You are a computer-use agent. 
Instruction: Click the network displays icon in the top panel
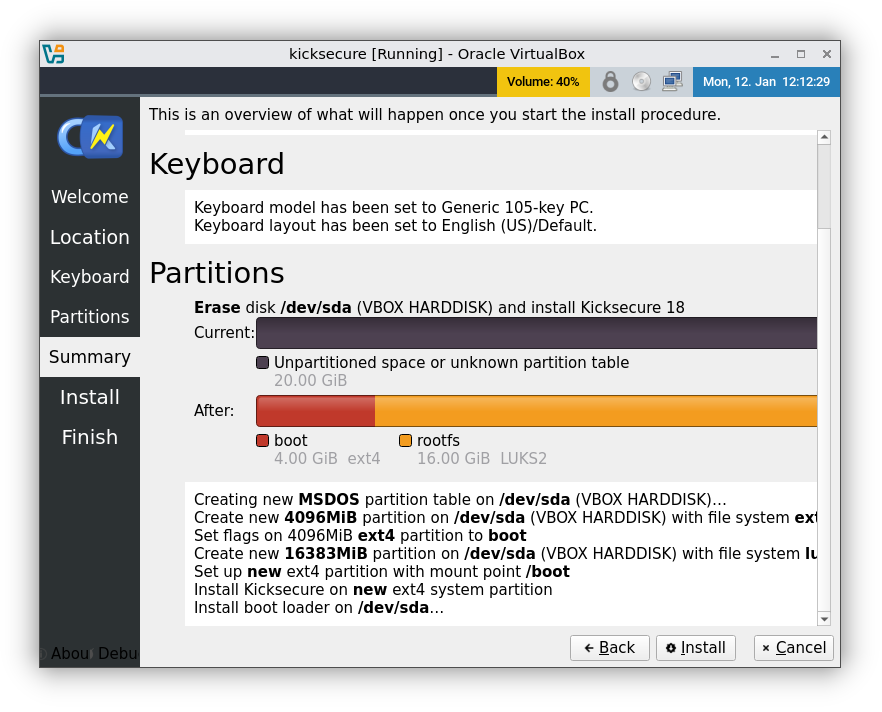click(670, 81)
